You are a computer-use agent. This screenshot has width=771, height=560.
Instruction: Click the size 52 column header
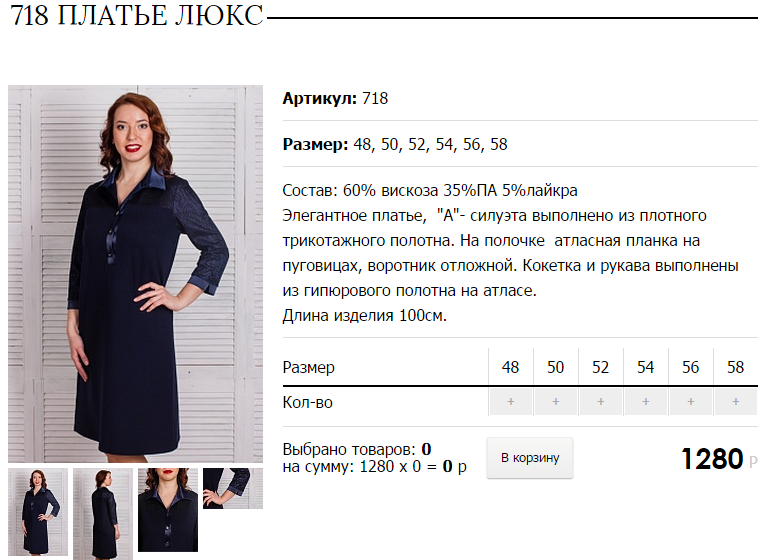(x=600, y=367)
